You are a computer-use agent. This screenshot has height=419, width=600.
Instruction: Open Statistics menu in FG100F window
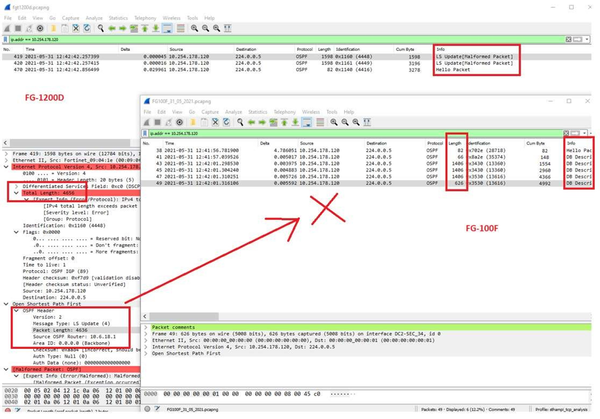point(258,112)
